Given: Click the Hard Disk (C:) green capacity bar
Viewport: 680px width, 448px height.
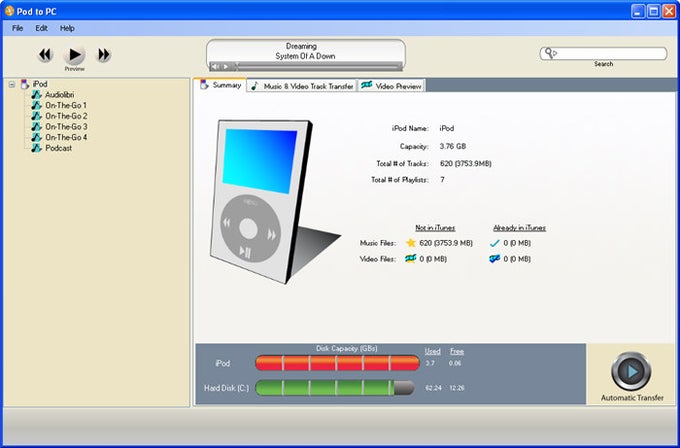Looking at the screenshot, I should pyautogui.click(x=335, y=388).
